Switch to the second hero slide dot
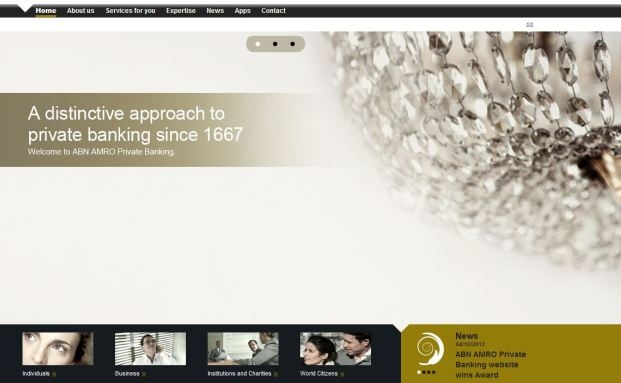Viewport: 621px width, 383px height. [x=275, y=44]
